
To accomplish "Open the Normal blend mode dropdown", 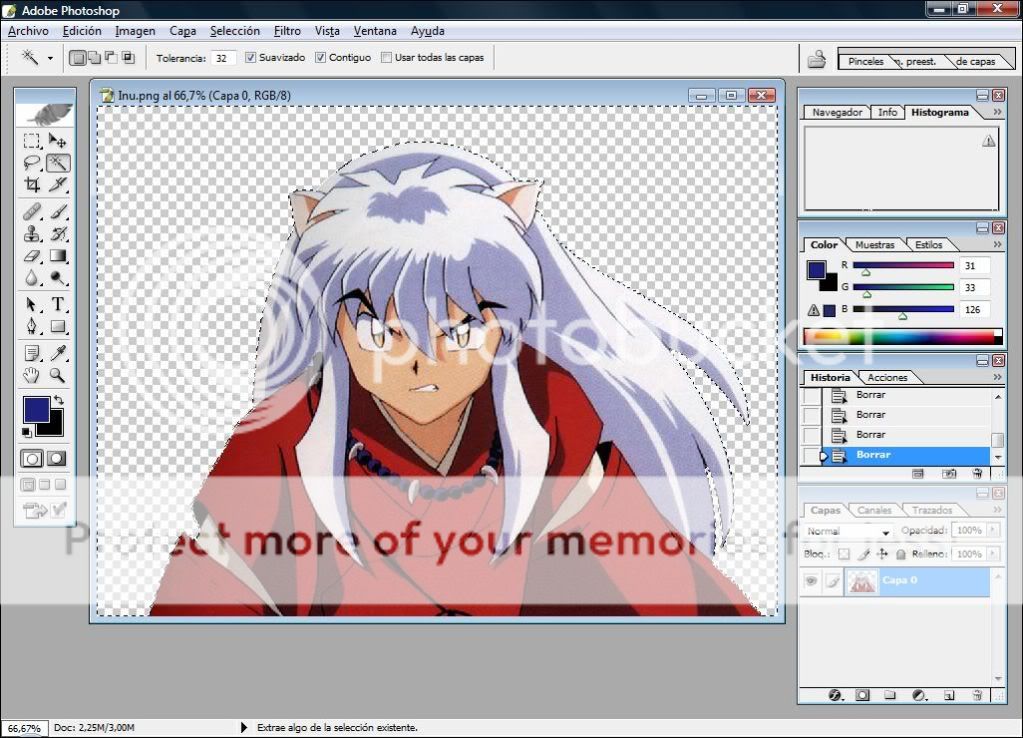I will pyautogui.click(x=848, y=532).
